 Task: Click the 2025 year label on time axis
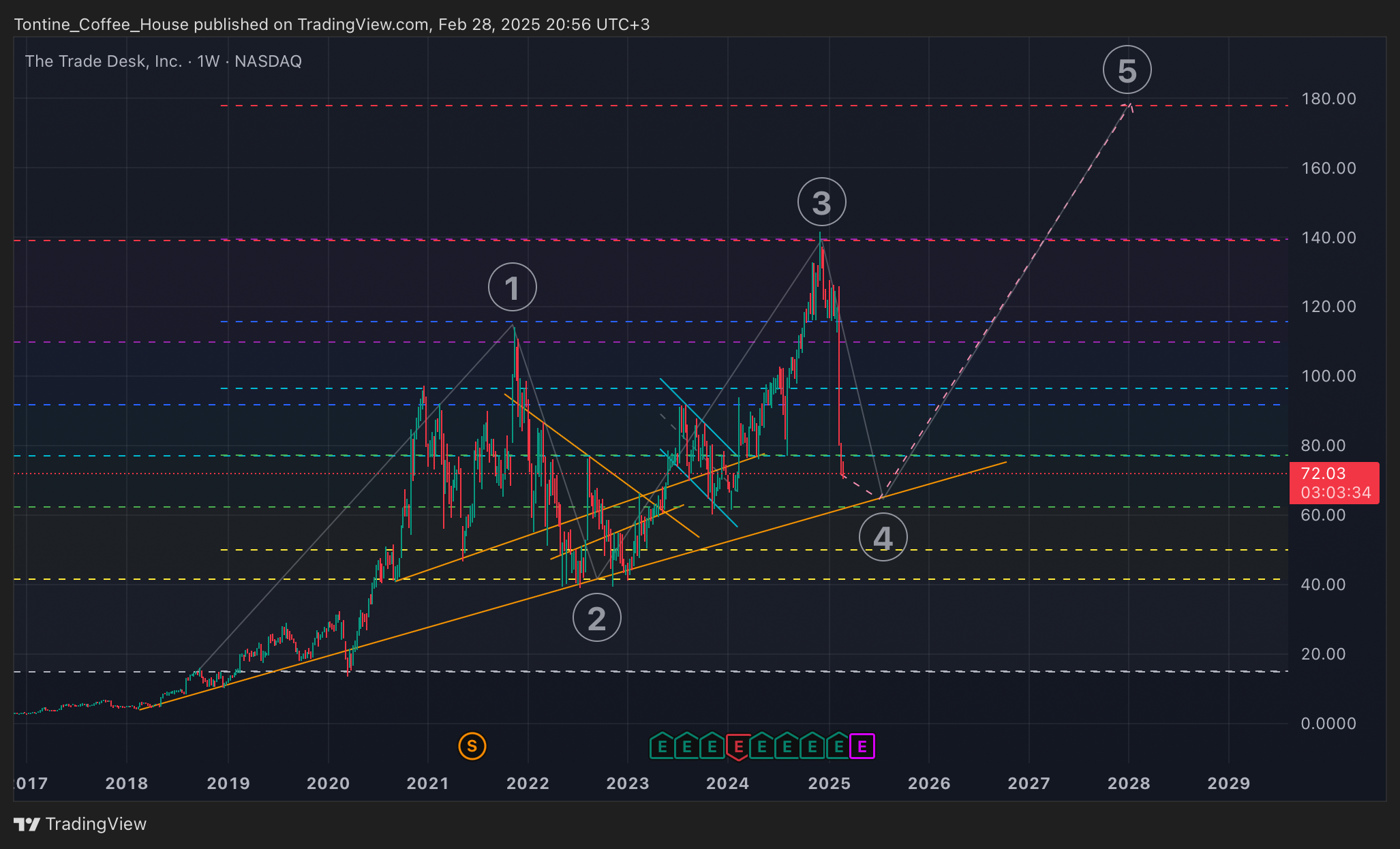pos(830,784)
